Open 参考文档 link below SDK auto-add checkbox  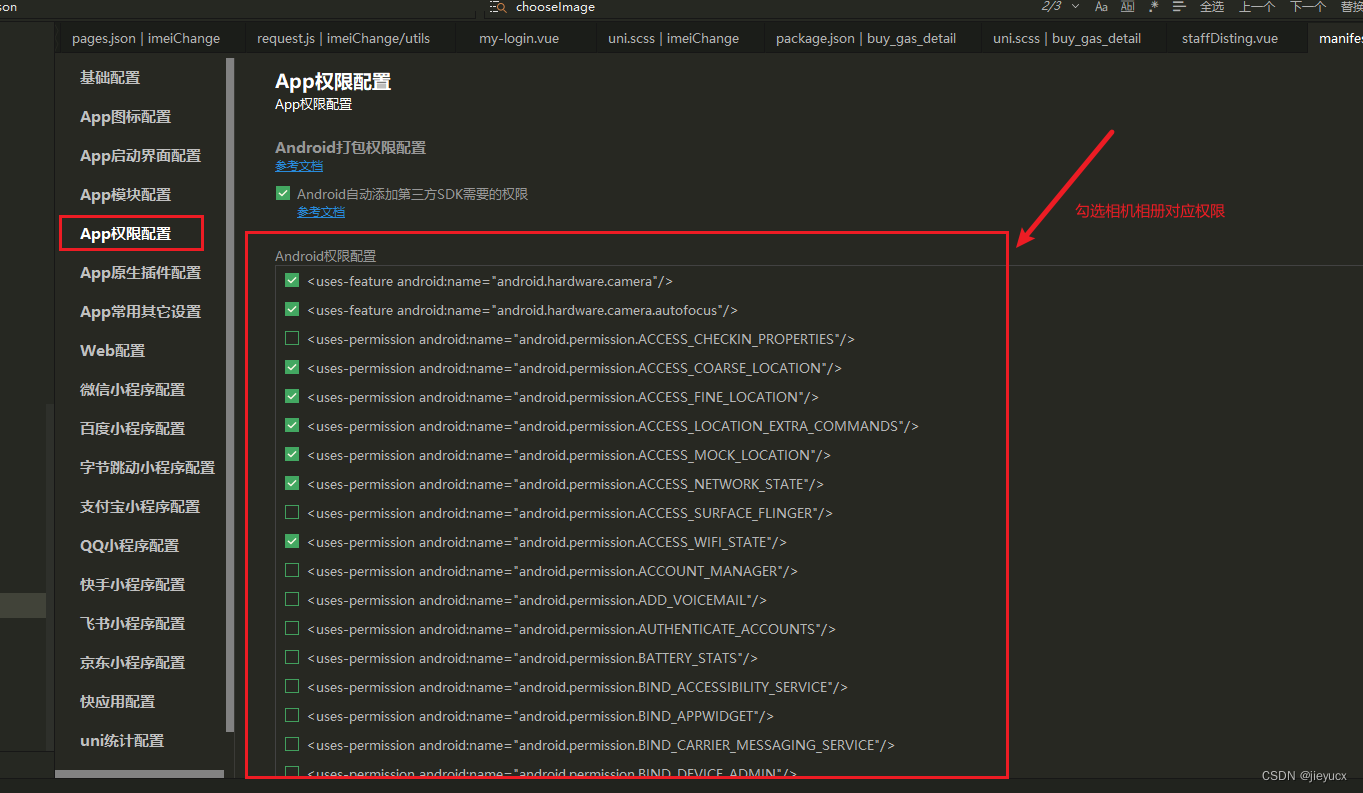(x=321, y=212)
